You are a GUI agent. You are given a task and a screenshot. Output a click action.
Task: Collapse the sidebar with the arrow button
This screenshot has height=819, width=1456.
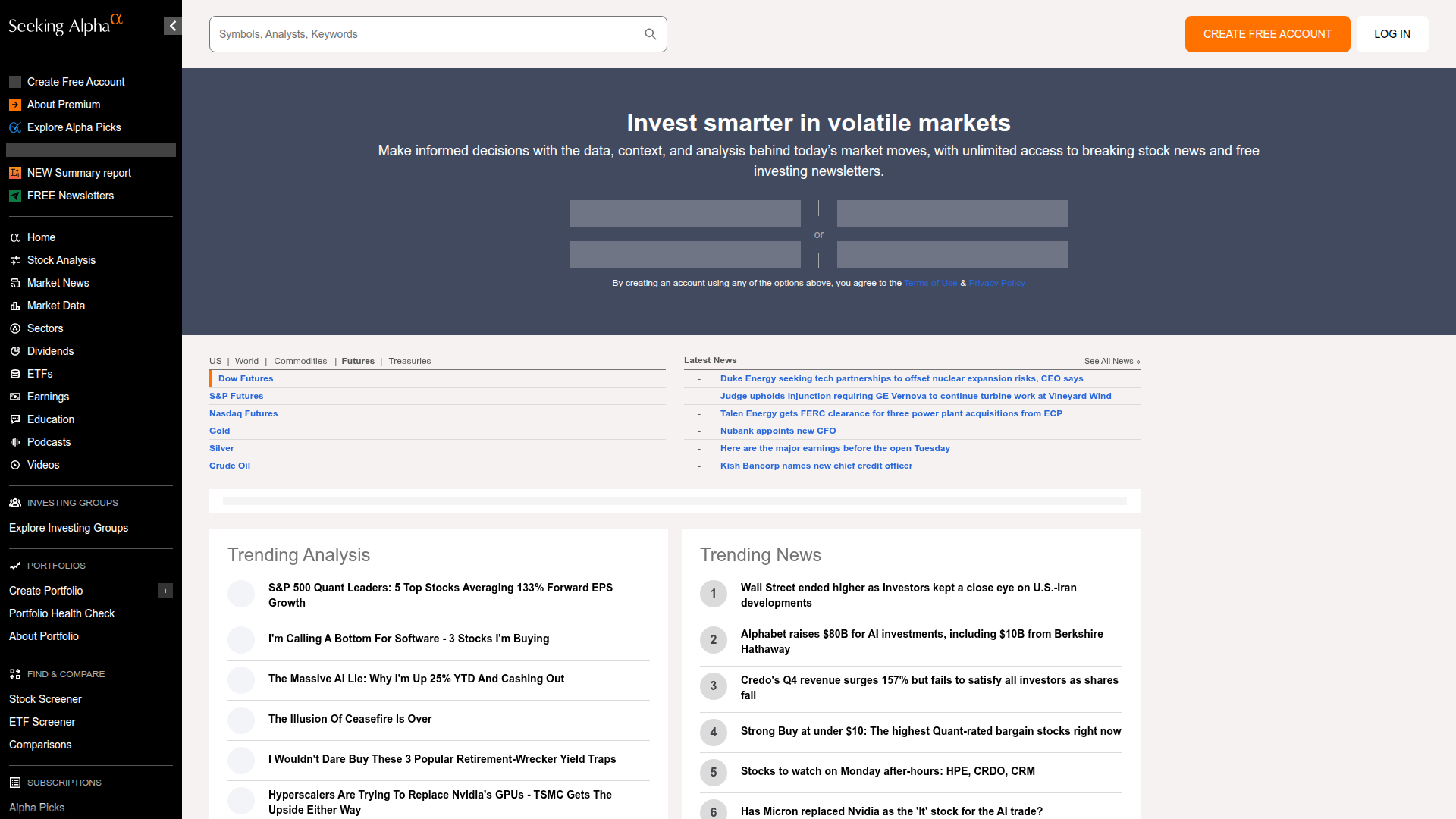click(173, 26)
